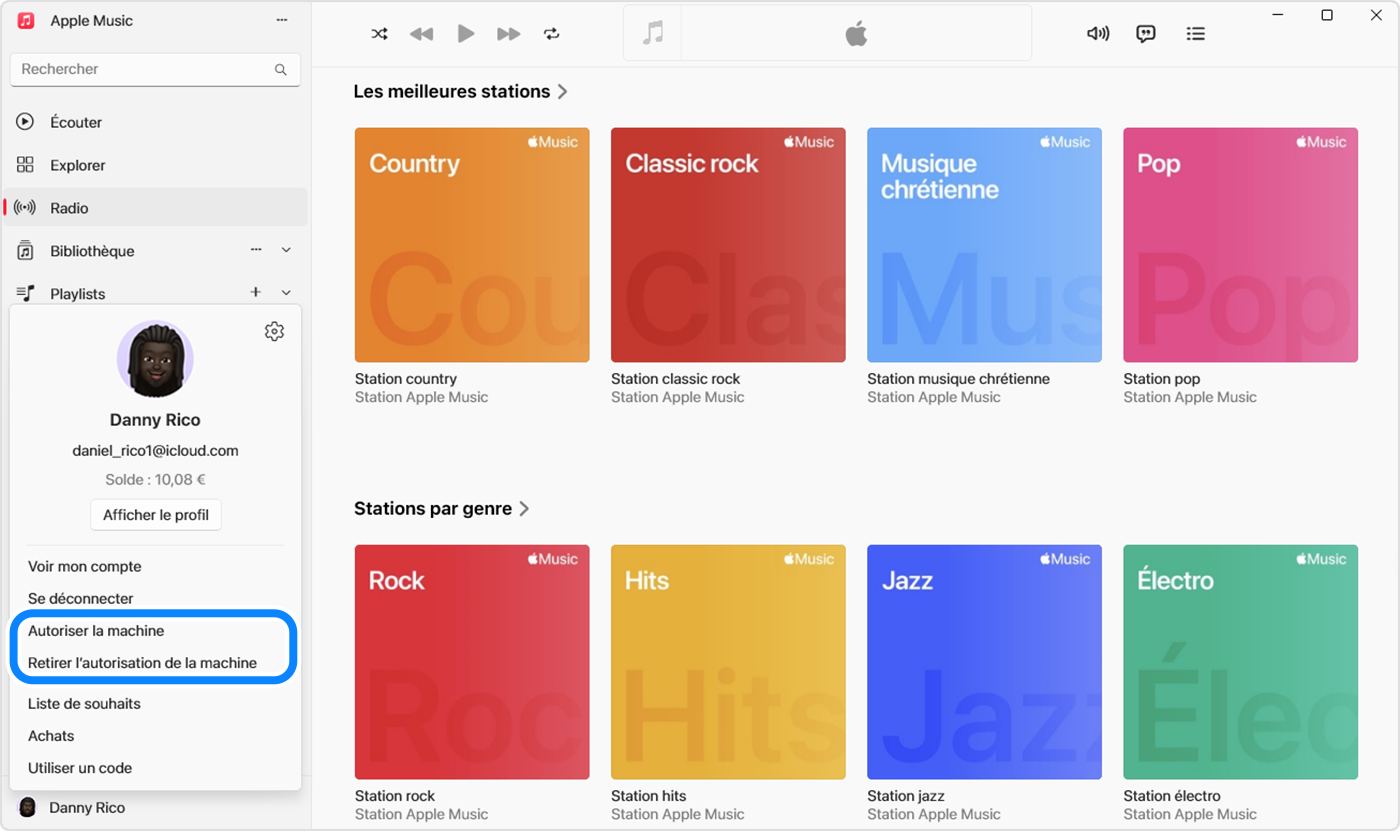Click the search magnifier icon
1400x832 pixels.
point(281,70)
